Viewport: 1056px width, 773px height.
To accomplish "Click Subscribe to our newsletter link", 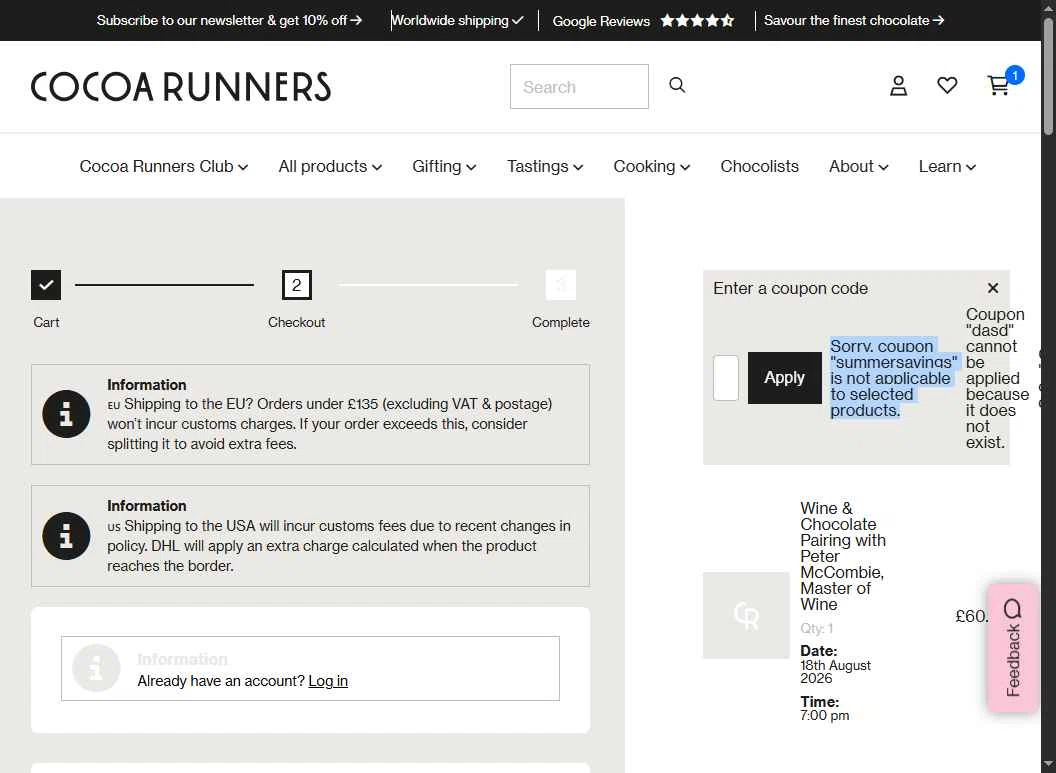I will [x=229, y=20].
